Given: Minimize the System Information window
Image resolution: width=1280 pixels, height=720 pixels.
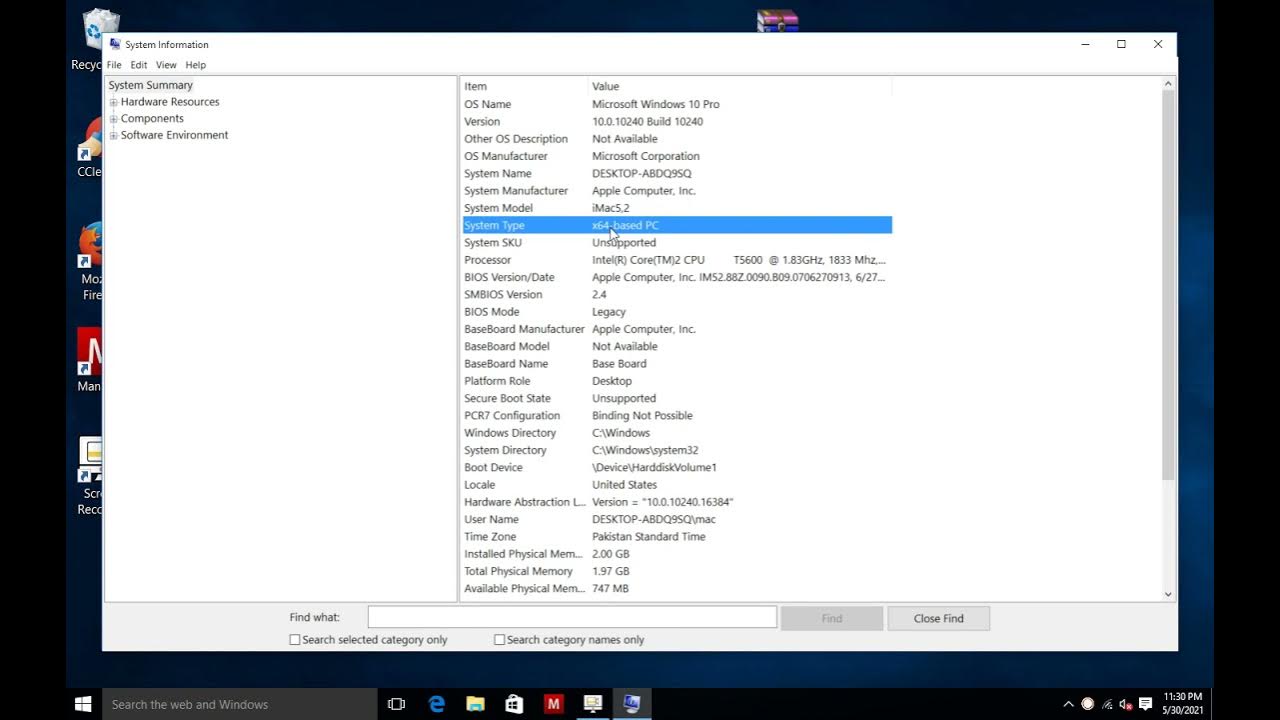Looking at the screenshot, I should click(x=1086, y=44).
